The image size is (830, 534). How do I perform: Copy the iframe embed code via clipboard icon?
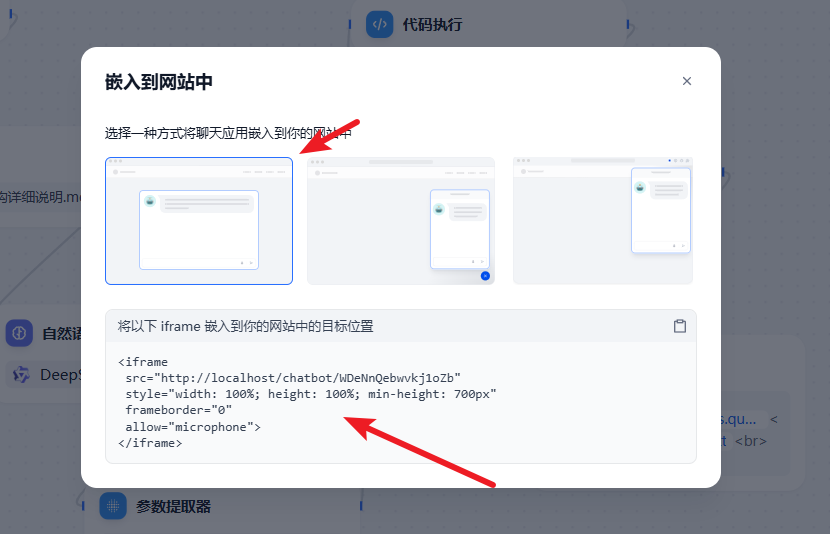click(x=680, y=326)
